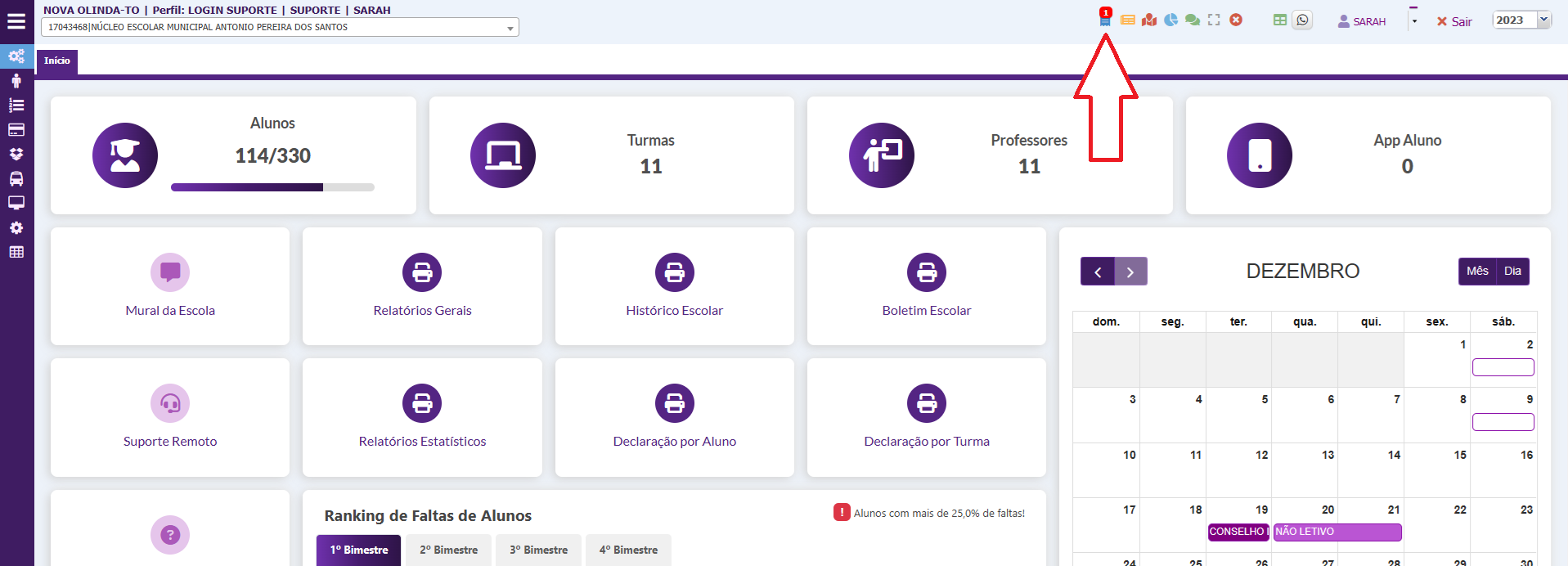This screenshot has height=566, width=1568.
Task: Open the hamburger menu icon
Action: 16,21
